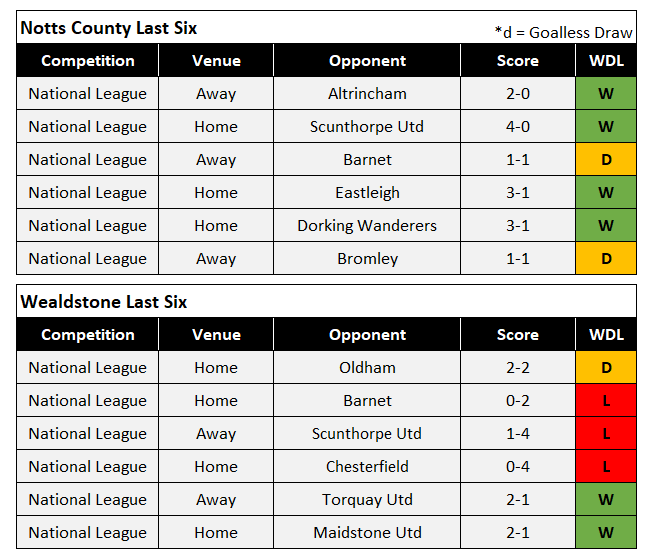The image size is (653, 559).
Task: Click the Altrincham opponent cell
Action: 367,94
